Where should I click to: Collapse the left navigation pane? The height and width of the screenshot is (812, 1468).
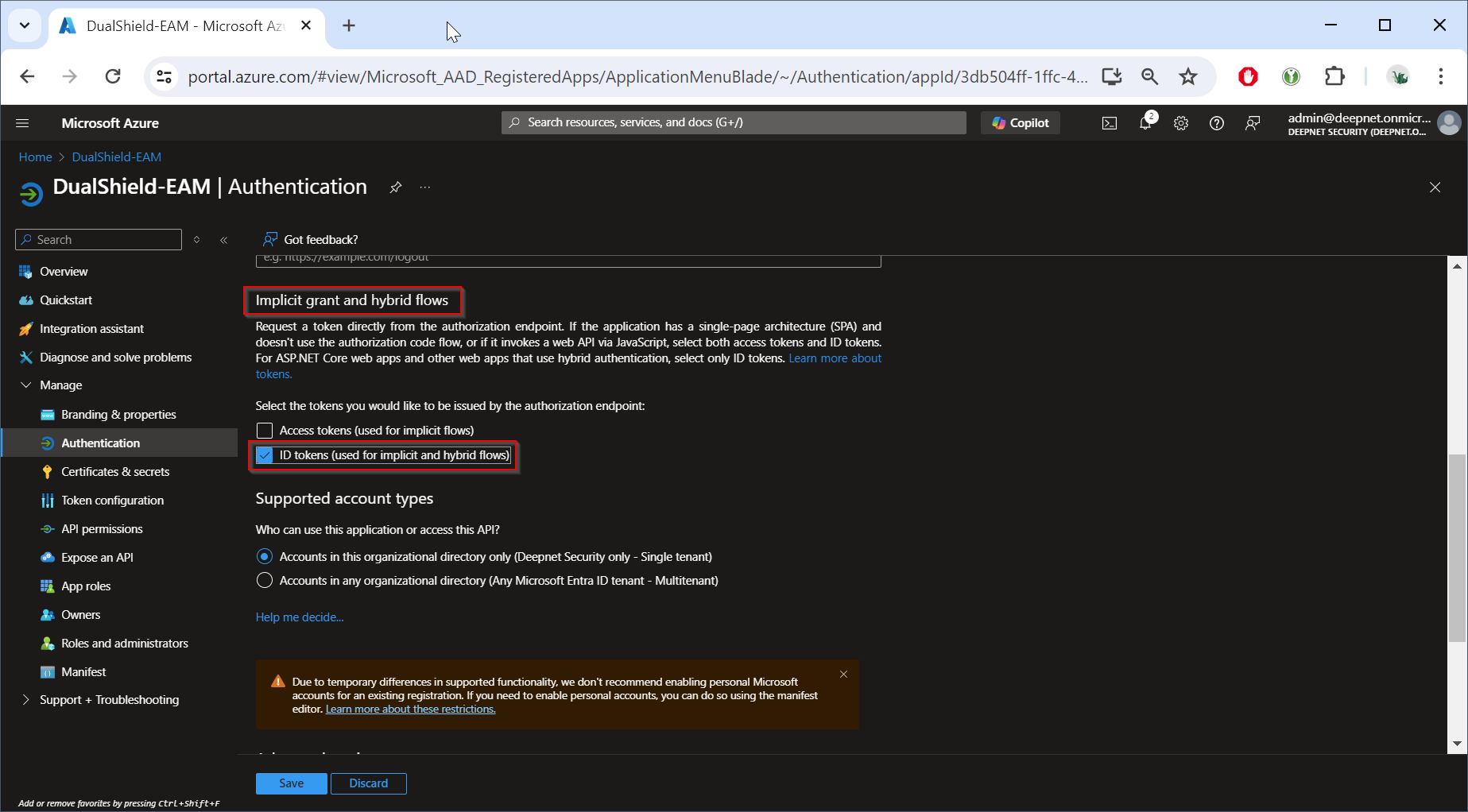[224, 240]
